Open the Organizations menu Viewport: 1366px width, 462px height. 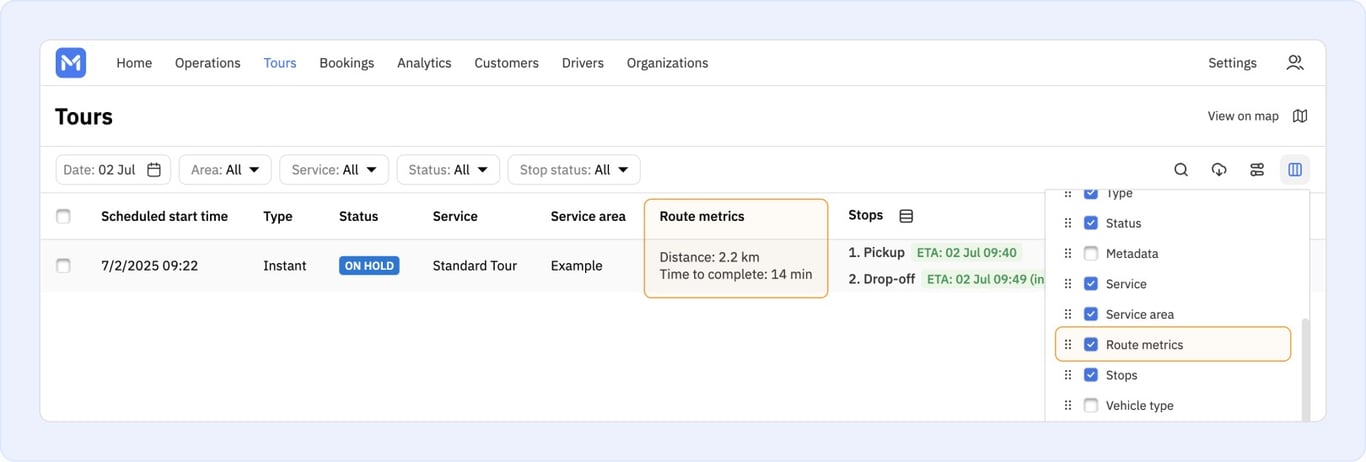click(x=668, y=63)
